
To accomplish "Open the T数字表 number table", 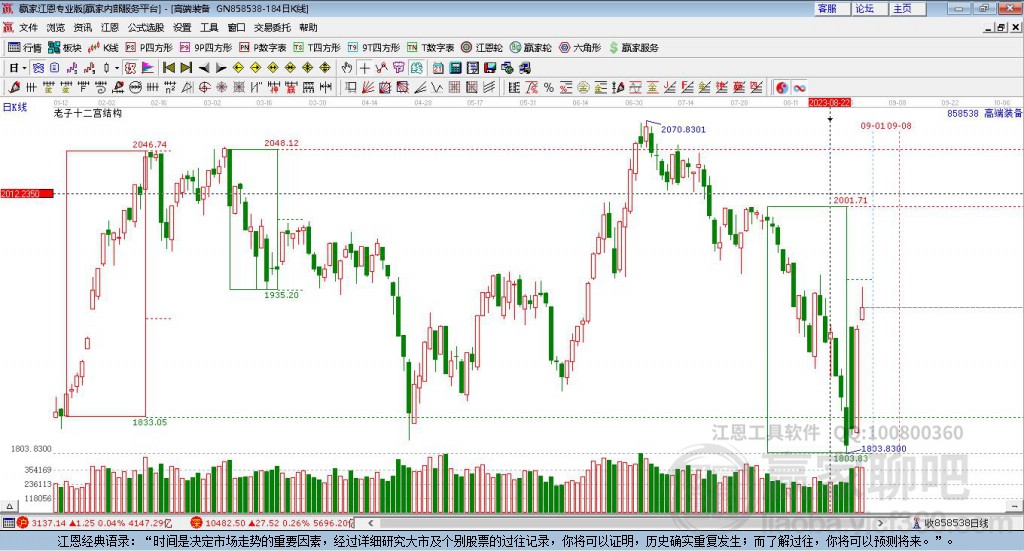I will tap(430, 48).
